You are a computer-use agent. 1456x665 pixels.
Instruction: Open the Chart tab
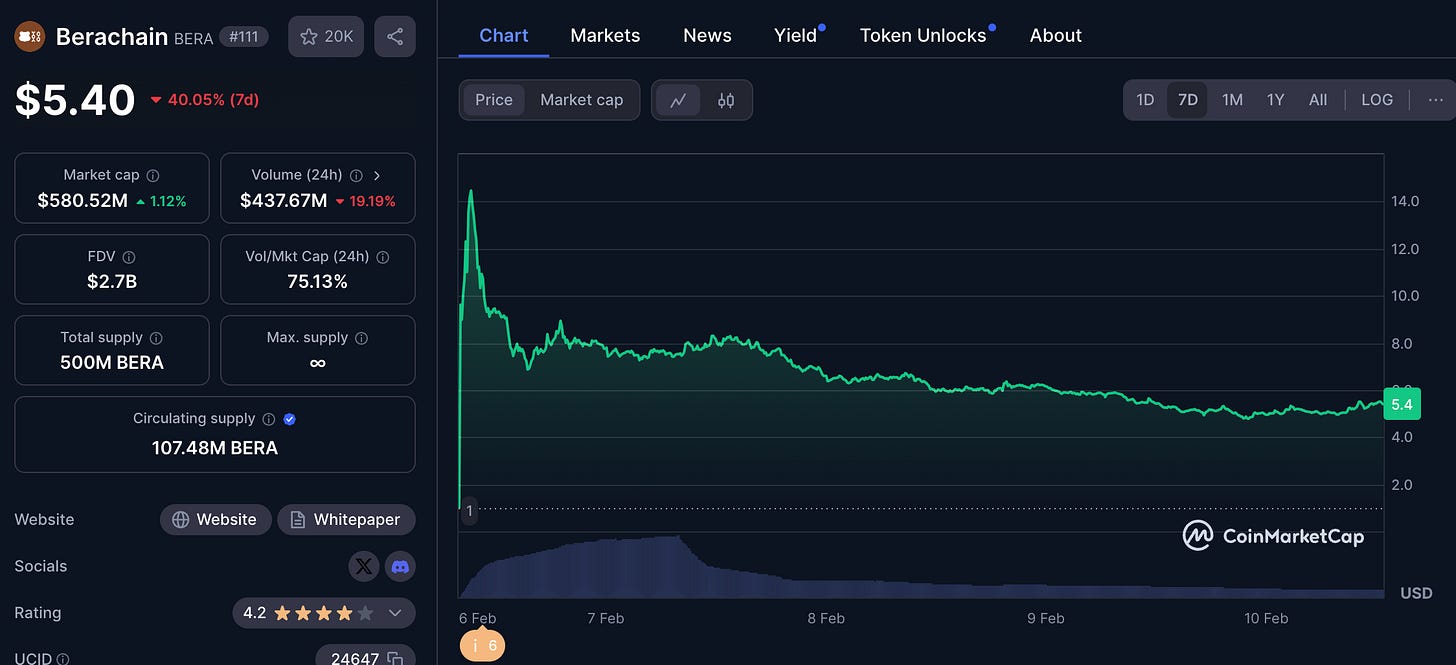[x=504, y=35]
